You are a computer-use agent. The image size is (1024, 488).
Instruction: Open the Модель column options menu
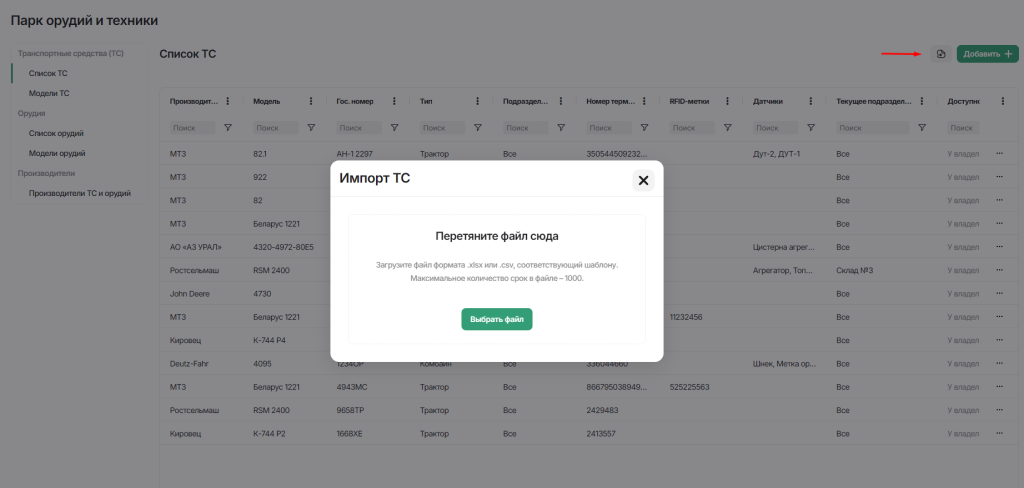point(311,101)
